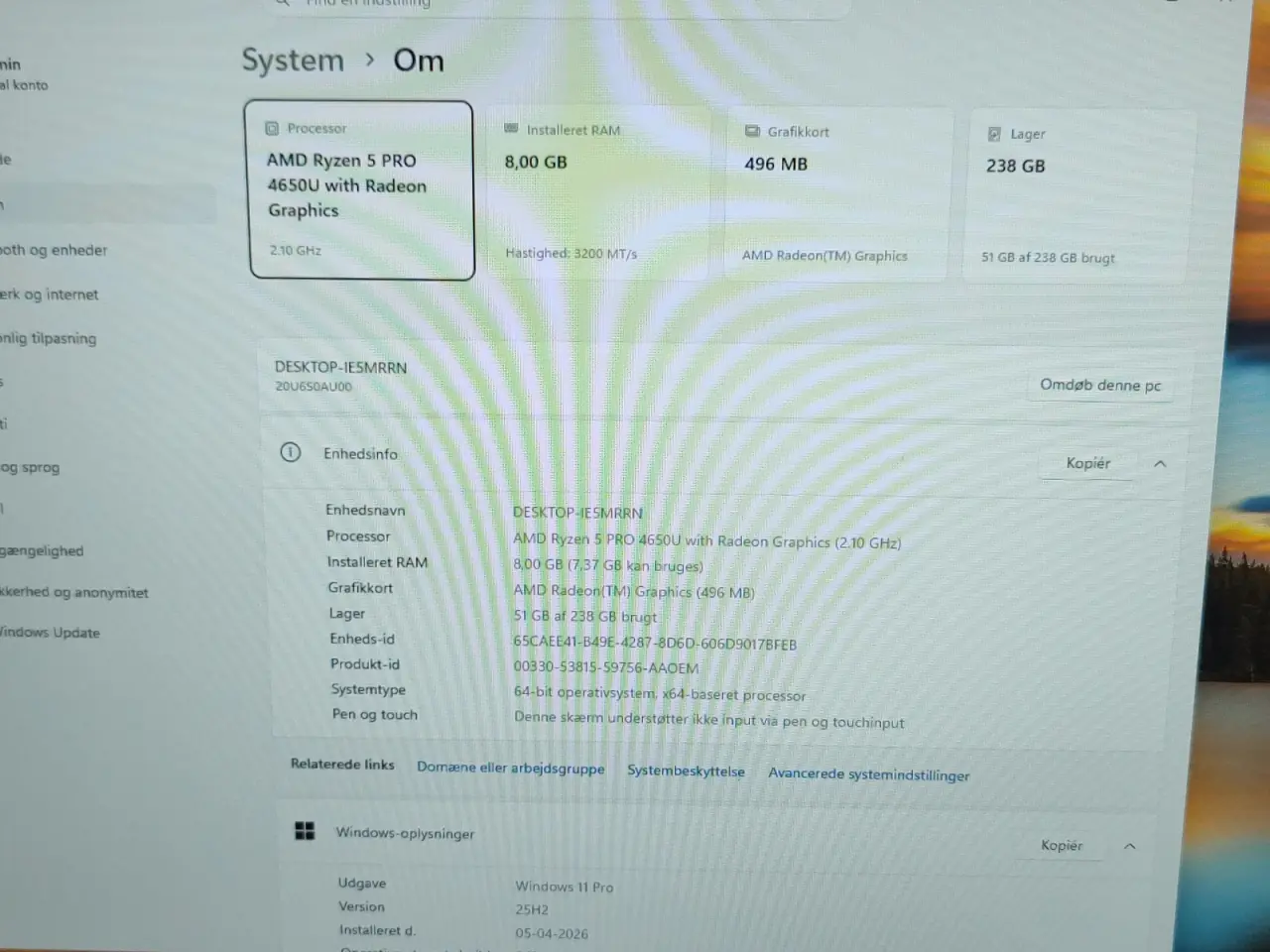Click Lager row 51 GB af 238 GB
The image size is (1270, 952).
pyautogui.click(x=585, y=616)
